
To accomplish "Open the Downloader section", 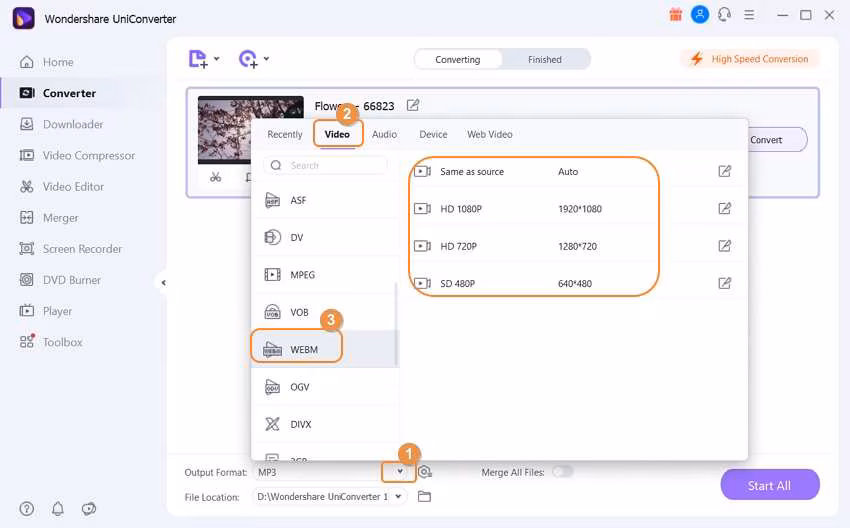I will (x=61, y=124).
